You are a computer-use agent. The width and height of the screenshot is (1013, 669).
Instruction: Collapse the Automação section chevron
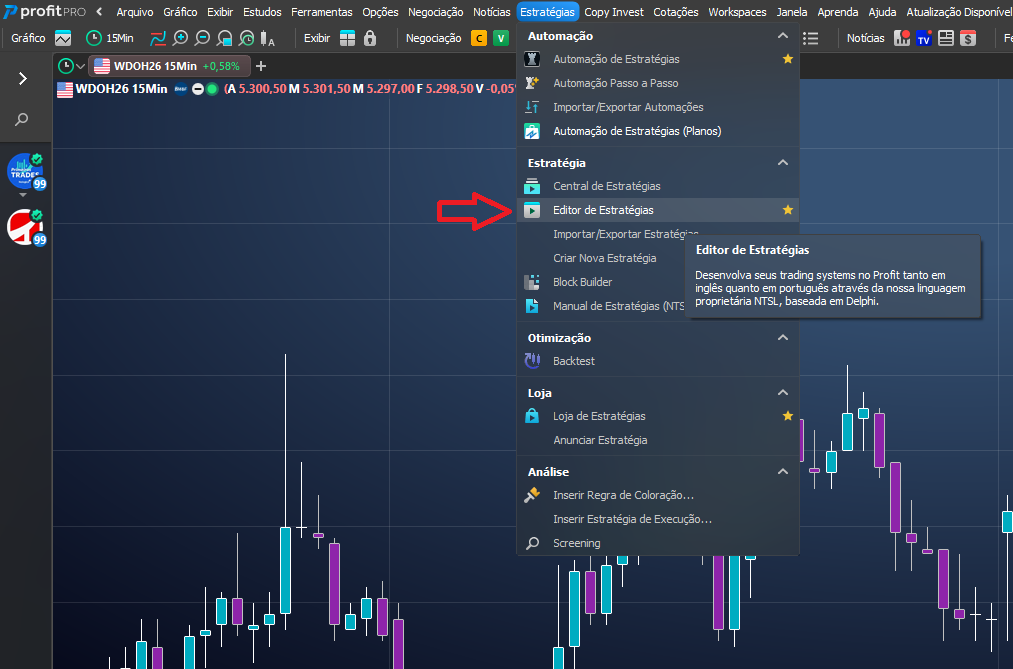click(x=783, y=36)
